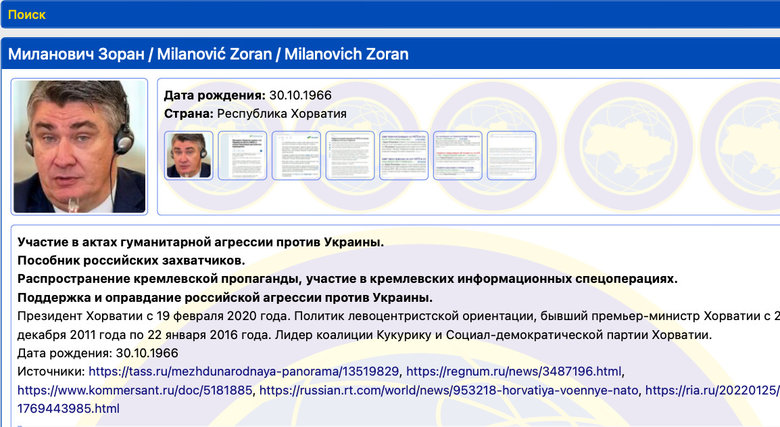780x427 pixels.
Task: Click the 'Лидер коалиции Кукурику' sentence
Action: click(493, 334)
